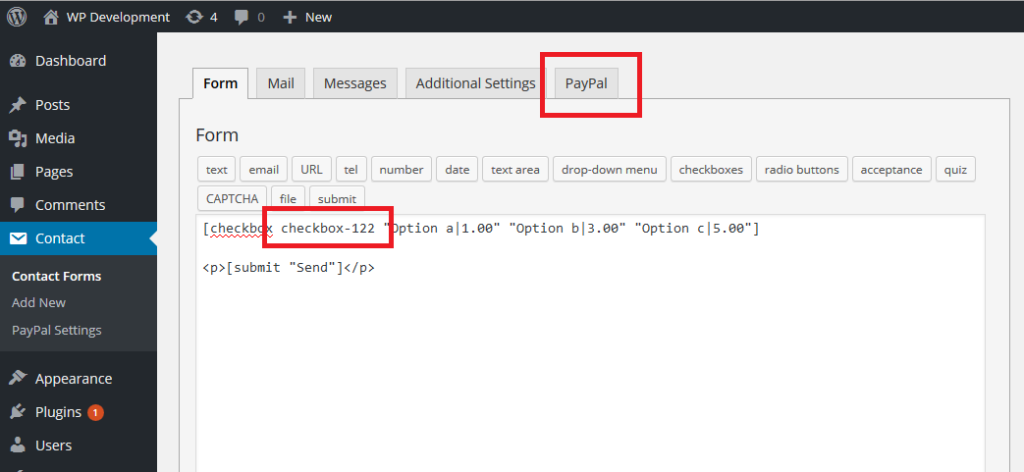The image size is (1024, 472).
Task: Open the Additional Settings tab
Action: (x=475, y=84)
